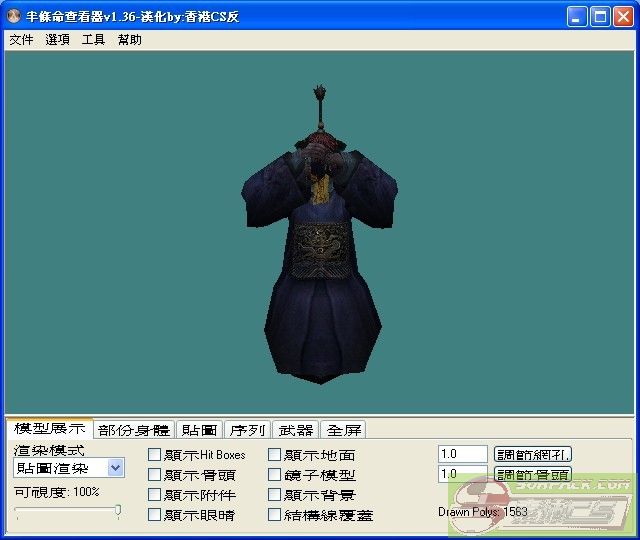Open the 文件 (File) menu
Image resolution: width=640 pixels, height=540 pixels.
point(21,40)
